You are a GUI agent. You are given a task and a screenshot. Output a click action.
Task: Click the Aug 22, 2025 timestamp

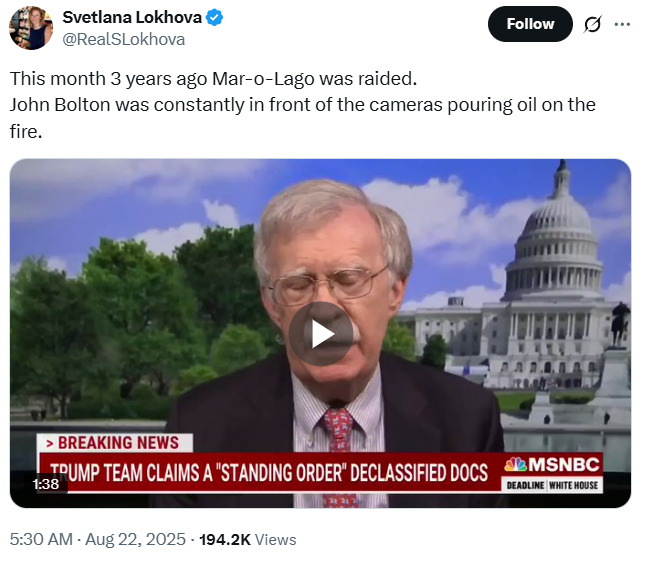coord(135,539)
